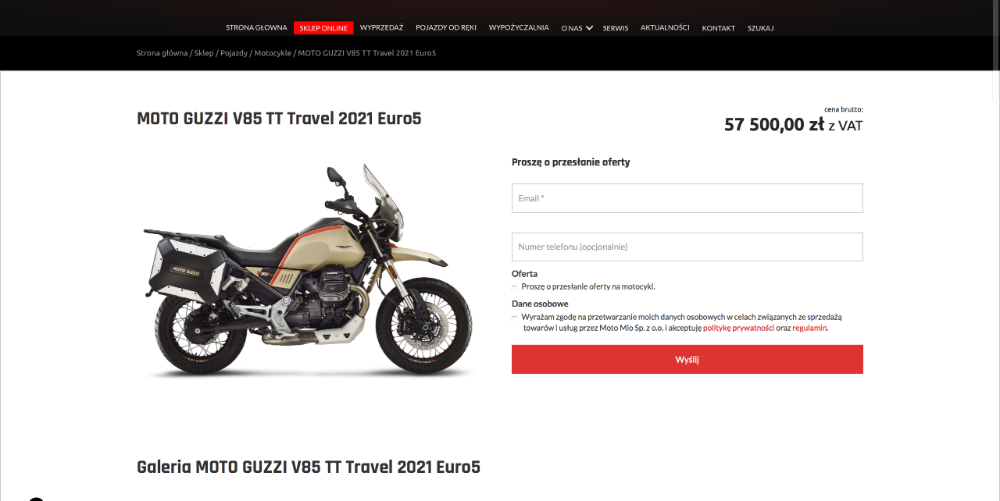The height and width of the screenshot is (501, 1000).
Task: Click the black circle icon at bottom-left
Action: (36, 499)
